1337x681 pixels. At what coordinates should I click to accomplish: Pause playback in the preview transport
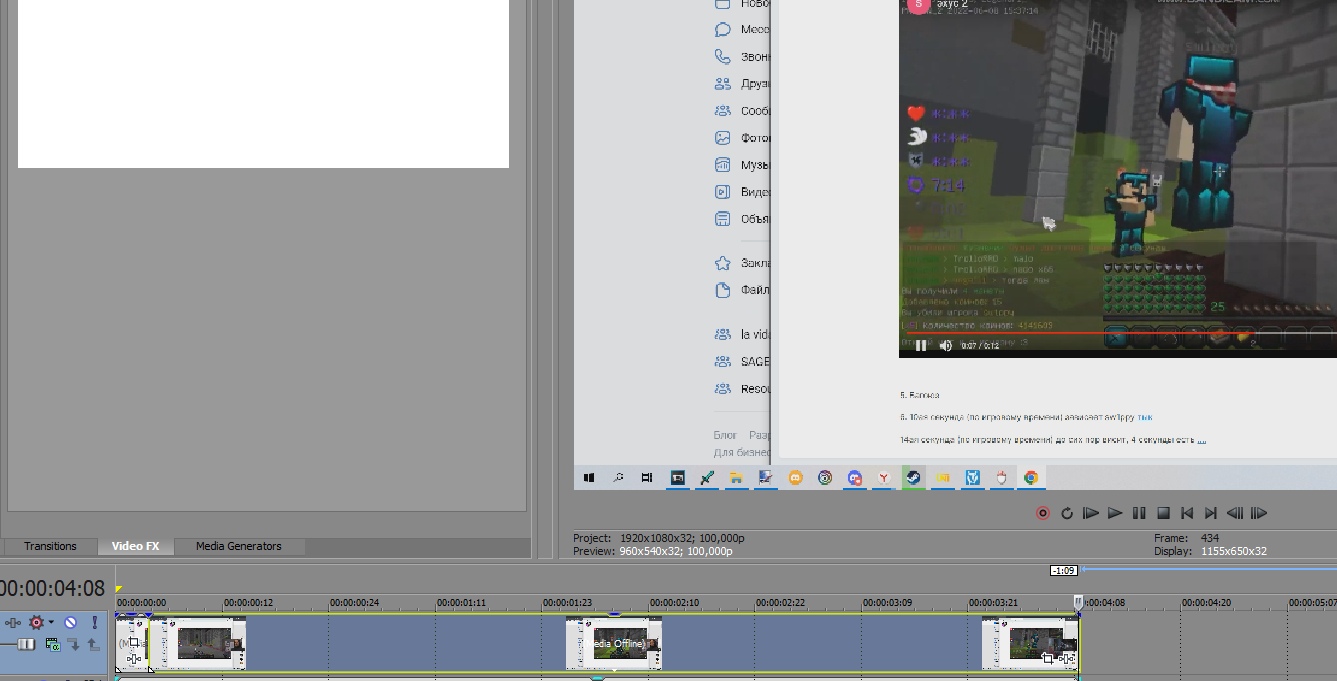[1139, 513]
